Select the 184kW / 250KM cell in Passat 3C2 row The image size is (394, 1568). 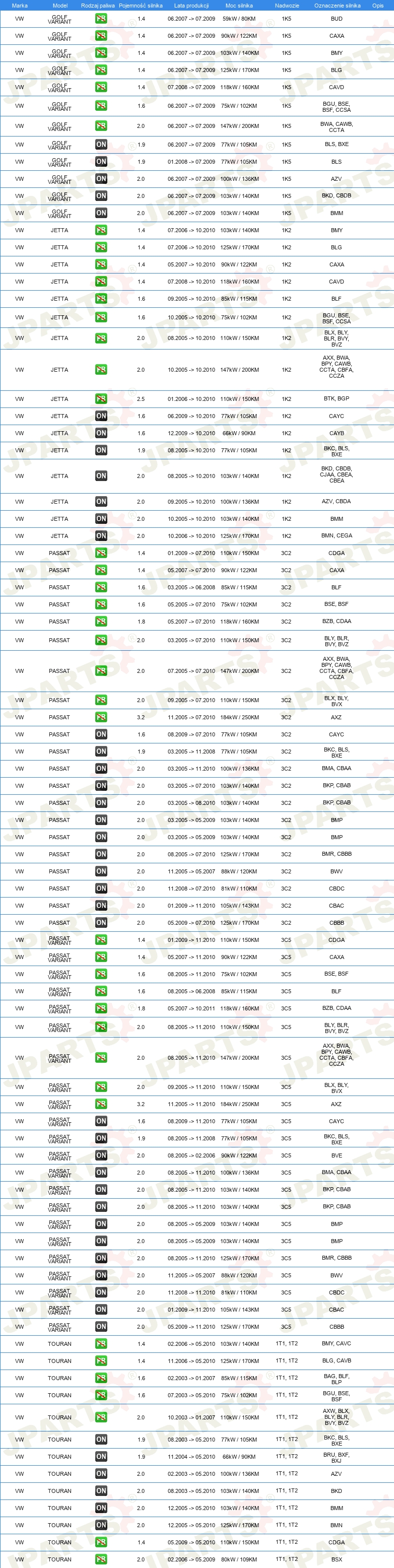tap(239, 717)
